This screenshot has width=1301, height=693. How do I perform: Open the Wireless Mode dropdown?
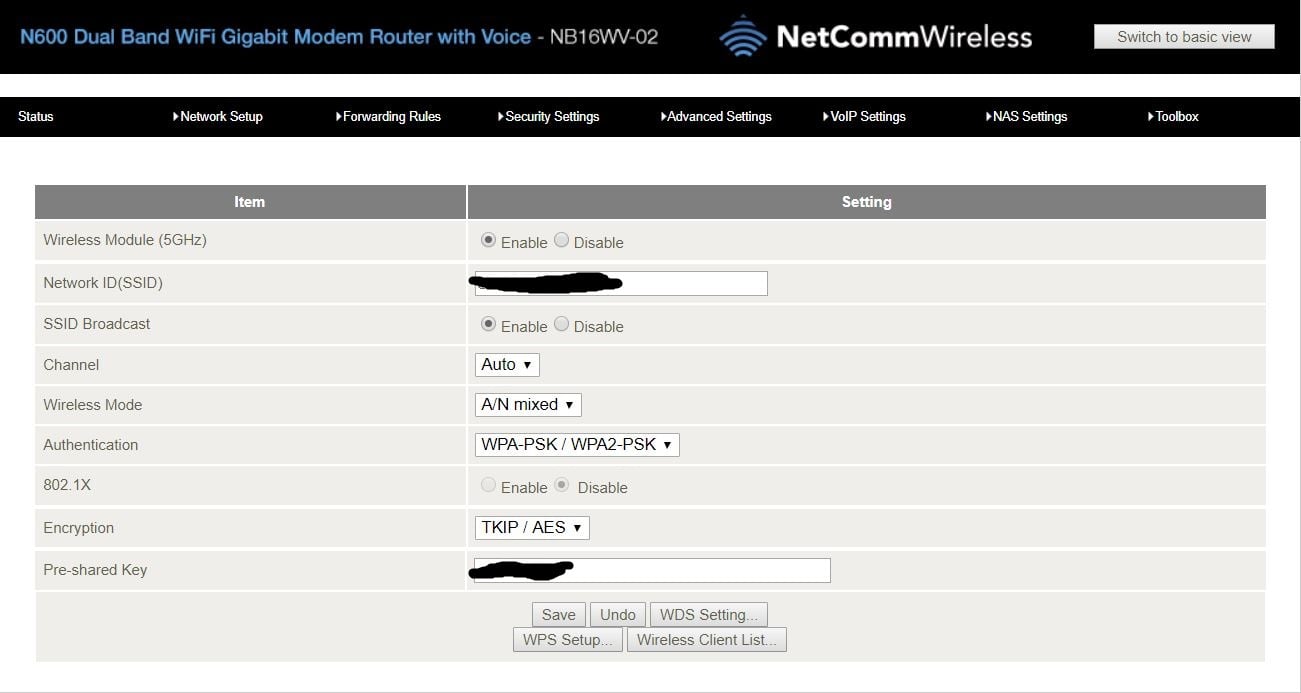[528, 405]
